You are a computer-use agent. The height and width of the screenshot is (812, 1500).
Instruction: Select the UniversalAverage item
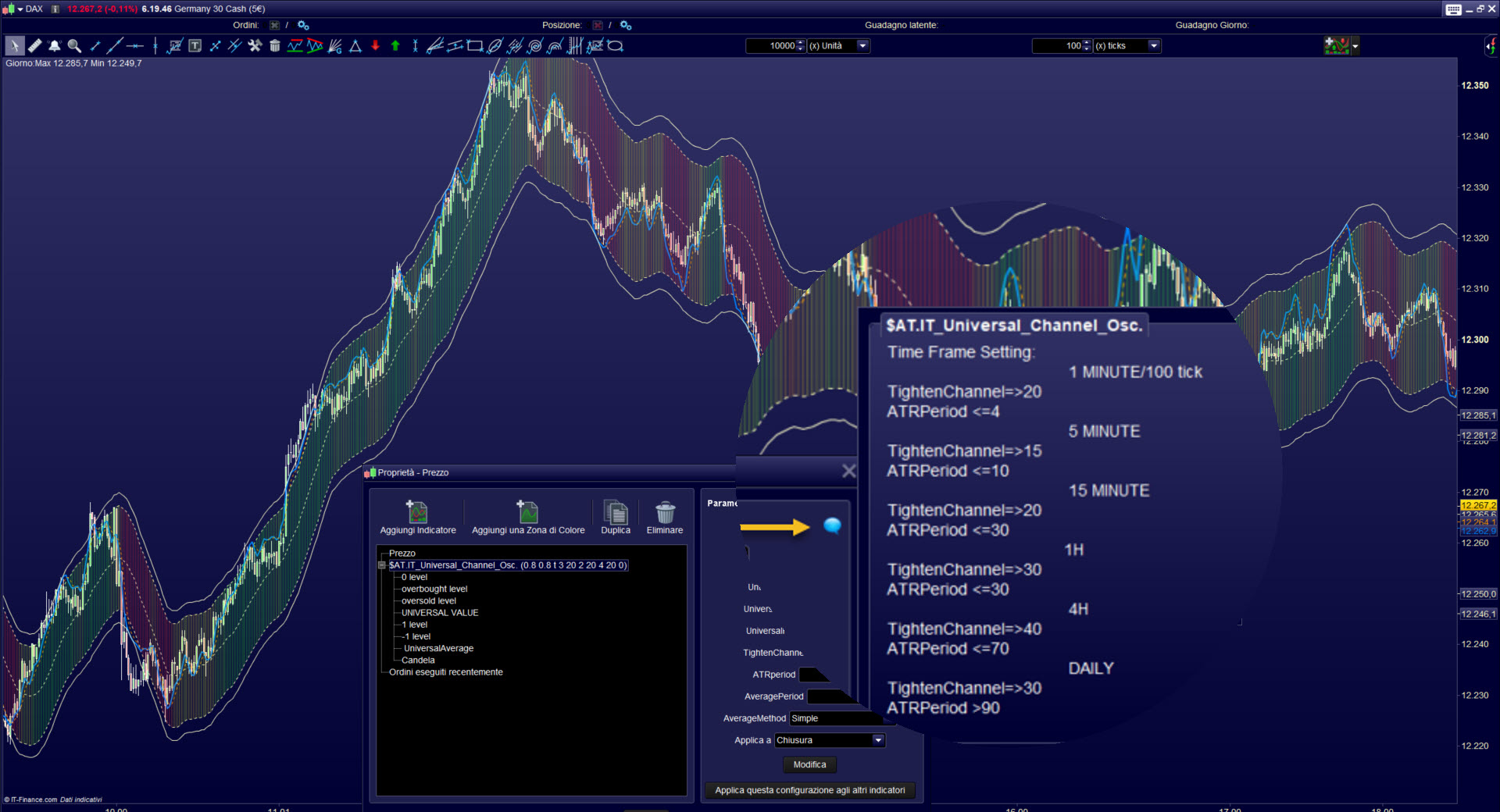[x=438, y=649]
